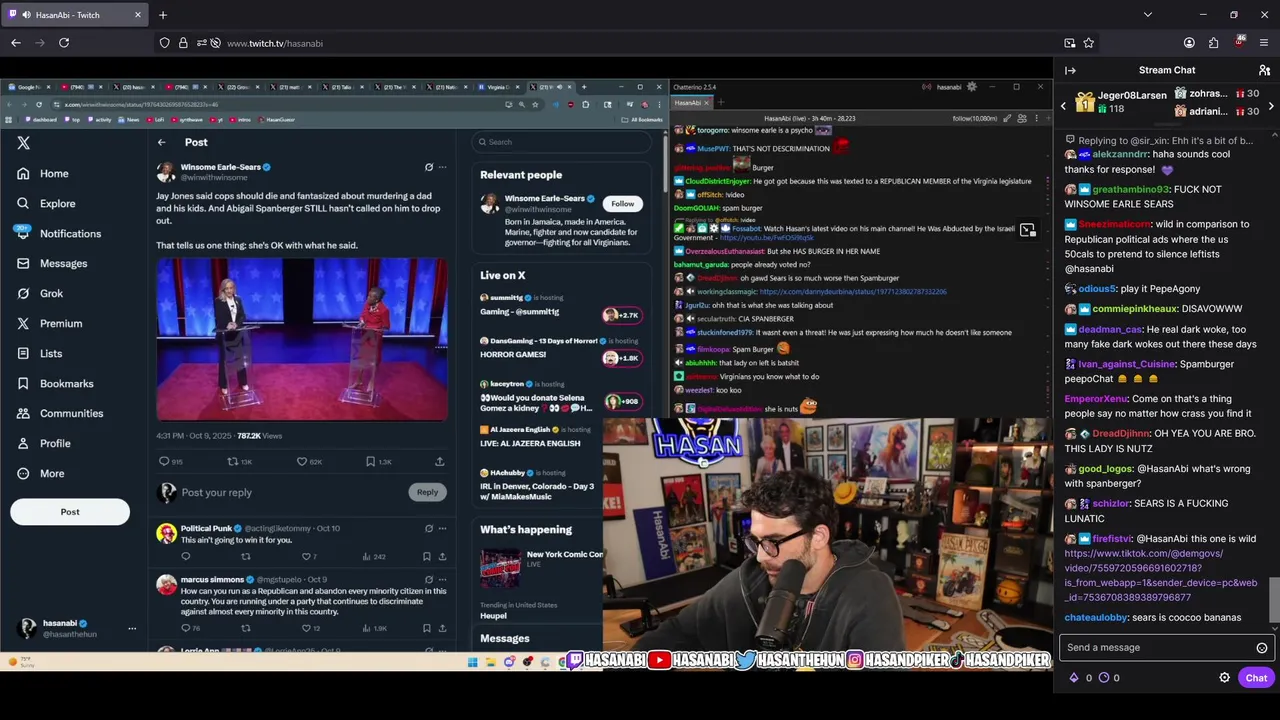Image resolution: width=1280 pixels, height=720 pixels.
Task: Click the Send a message input field
Action: point(1157,648)
